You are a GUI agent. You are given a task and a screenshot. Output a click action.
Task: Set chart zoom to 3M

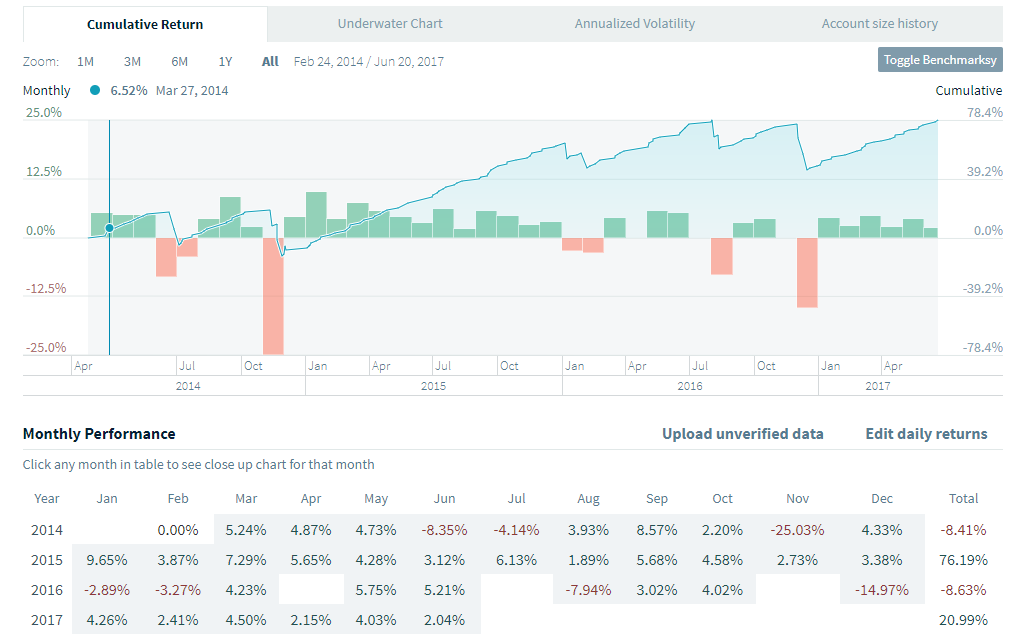[132, 61]
